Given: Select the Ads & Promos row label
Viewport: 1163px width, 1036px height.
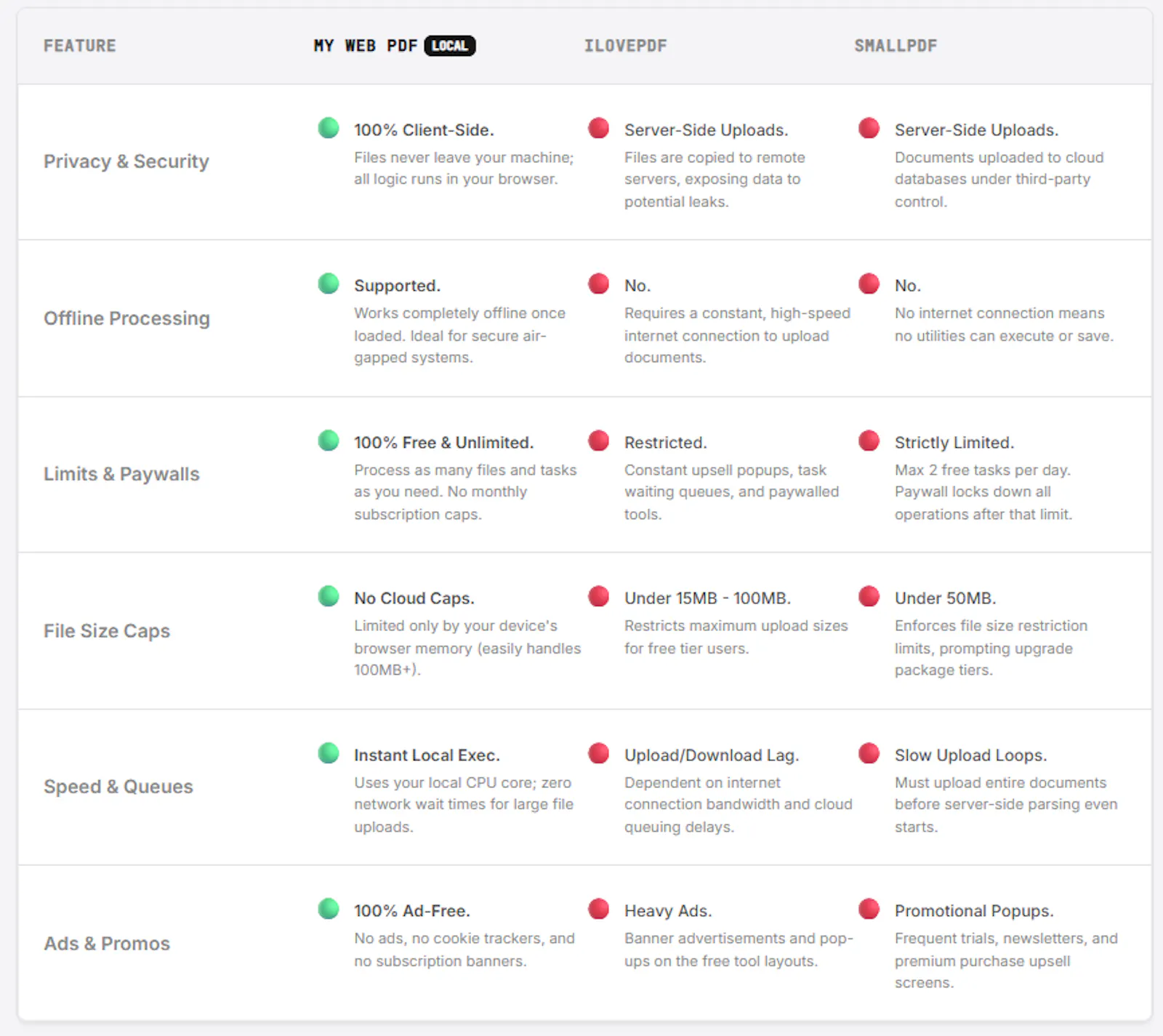Looking at the screenshot, I should coord(107,944).
